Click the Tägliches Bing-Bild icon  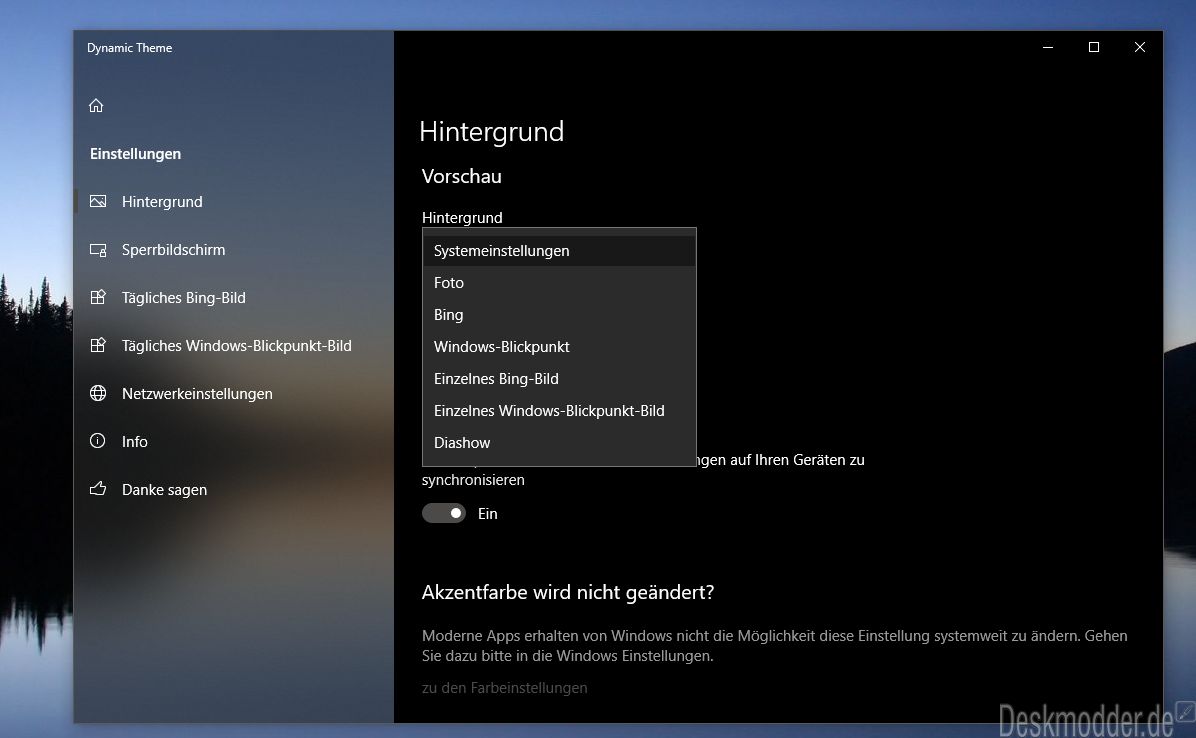98,297
